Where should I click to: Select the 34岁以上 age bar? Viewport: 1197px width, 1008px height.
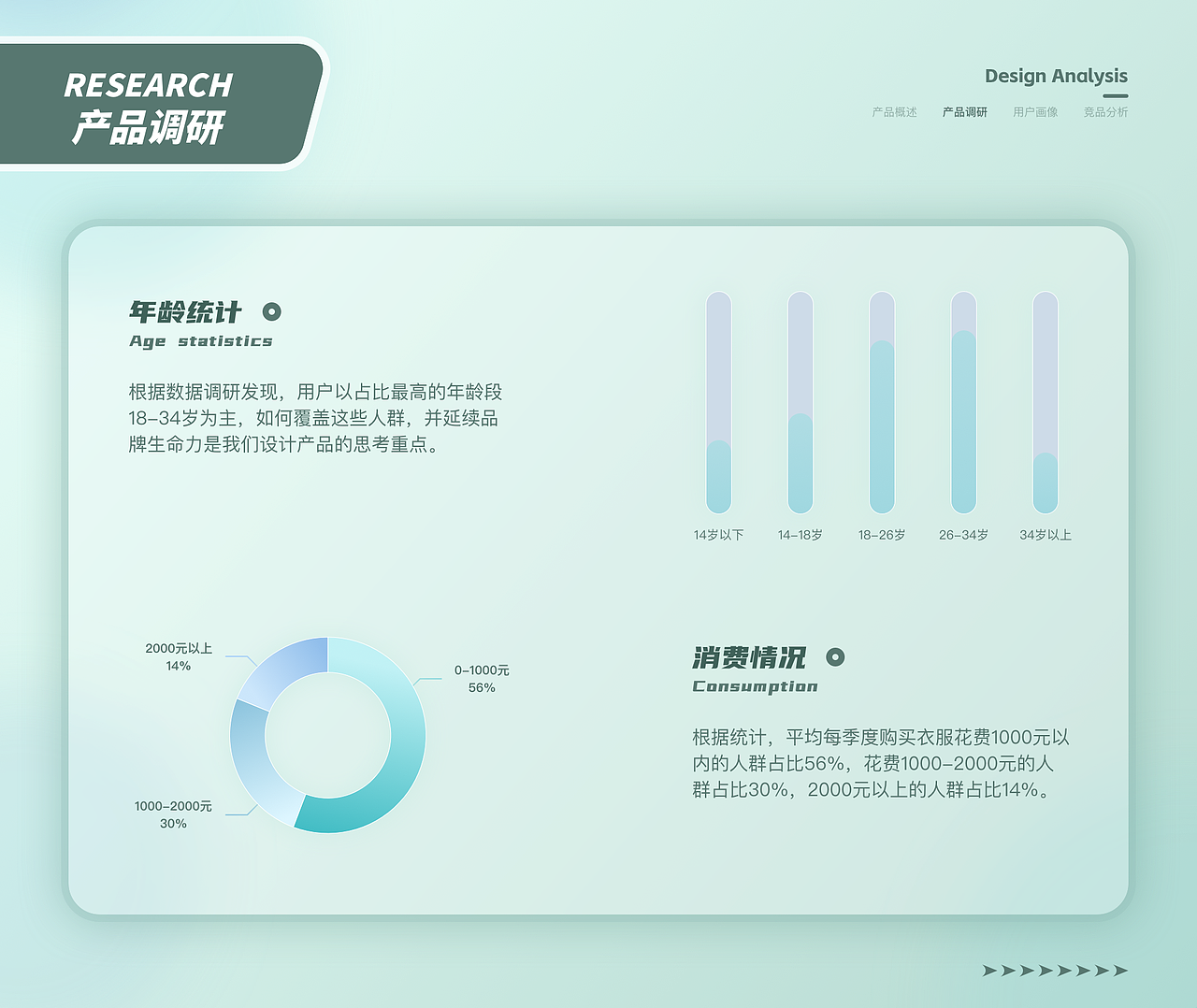click(1046, 402)
